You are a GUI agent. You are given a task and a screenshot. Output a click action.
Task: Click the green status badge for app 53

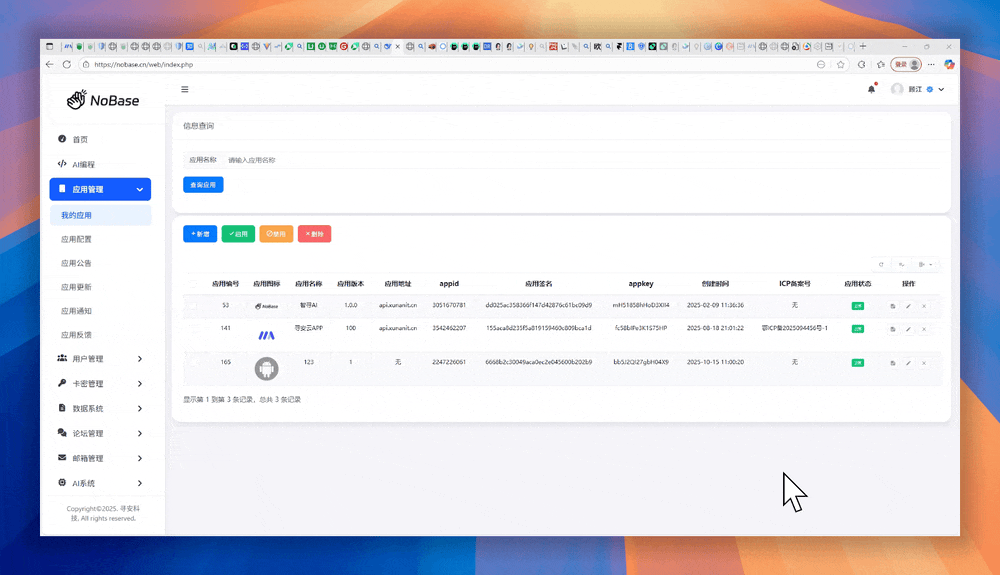(x=857, y=306)
